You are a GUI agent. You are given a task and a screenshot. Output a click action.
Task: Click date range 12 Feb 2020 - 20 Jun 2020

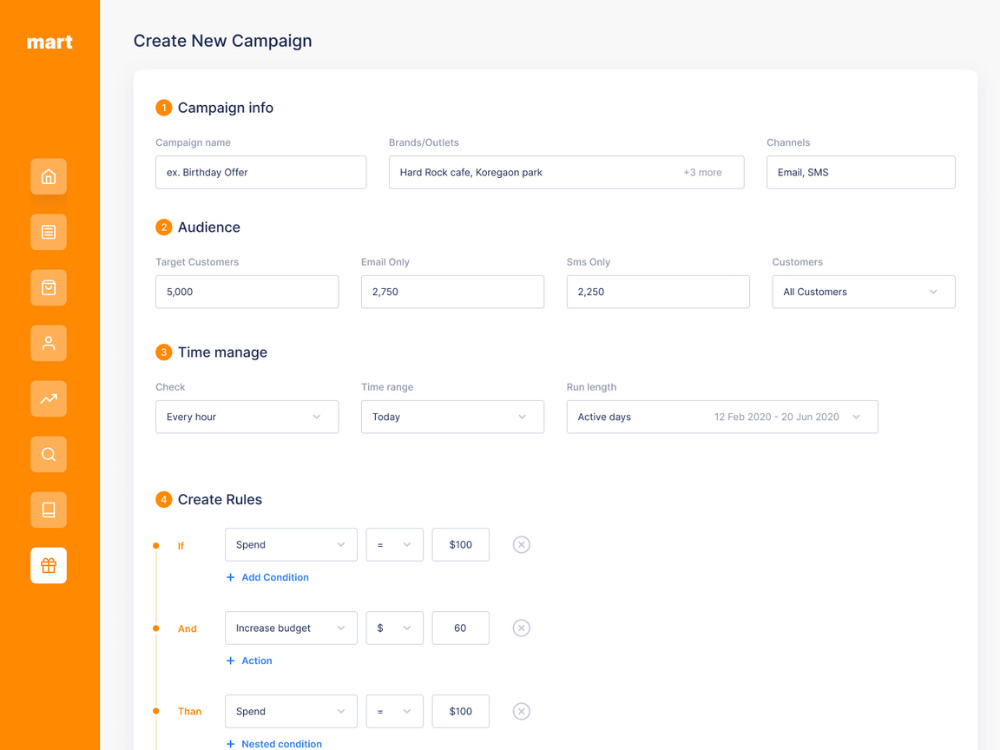[x=776, y=416]
